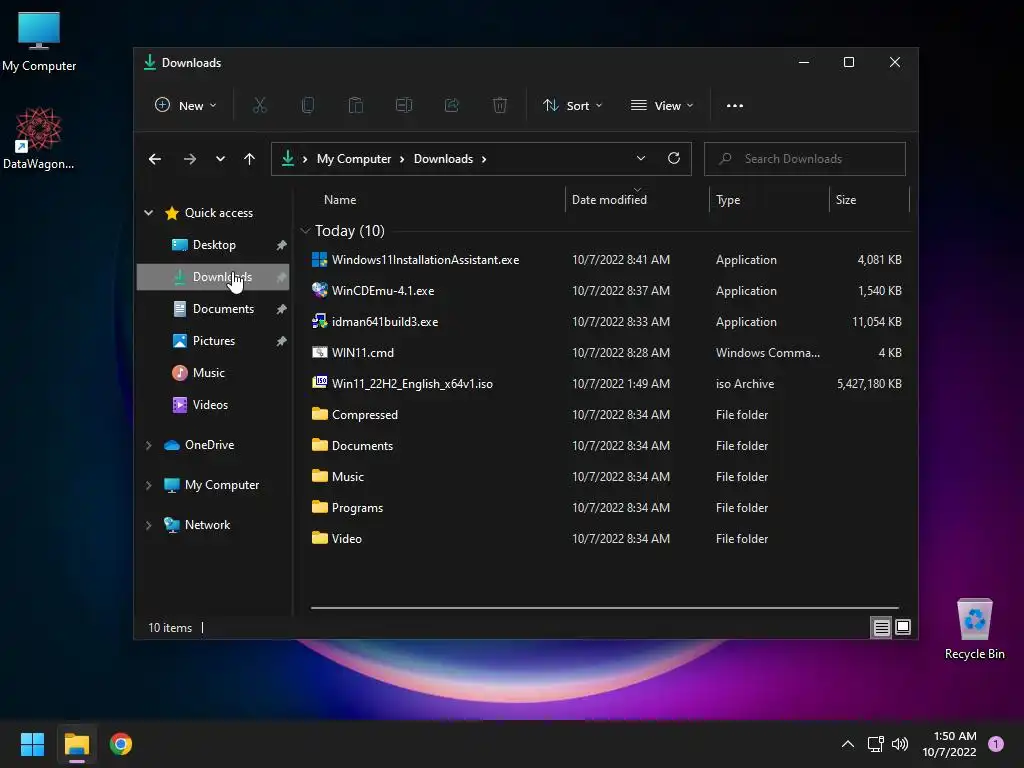Open the New item dropdown
Screen dimensions: 1024x768
185,105
